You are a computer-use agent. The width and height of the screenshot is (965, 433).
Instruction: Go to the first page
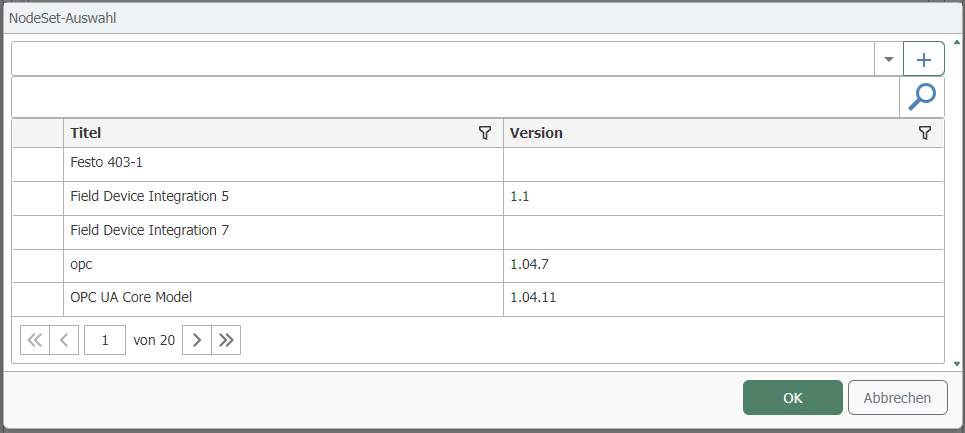[x=34, y=340]
